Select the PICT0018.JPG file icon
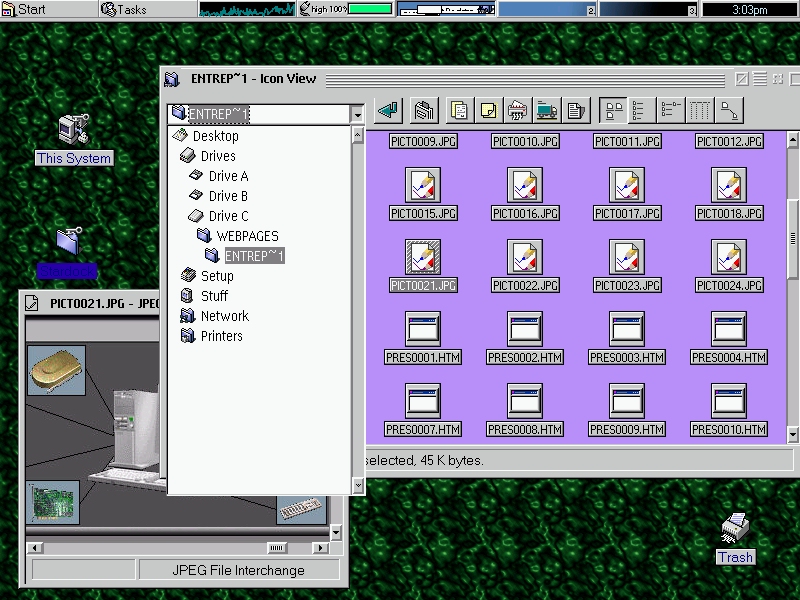The height and width of the screenshot is (600, 800). click(x=729, y=185)
